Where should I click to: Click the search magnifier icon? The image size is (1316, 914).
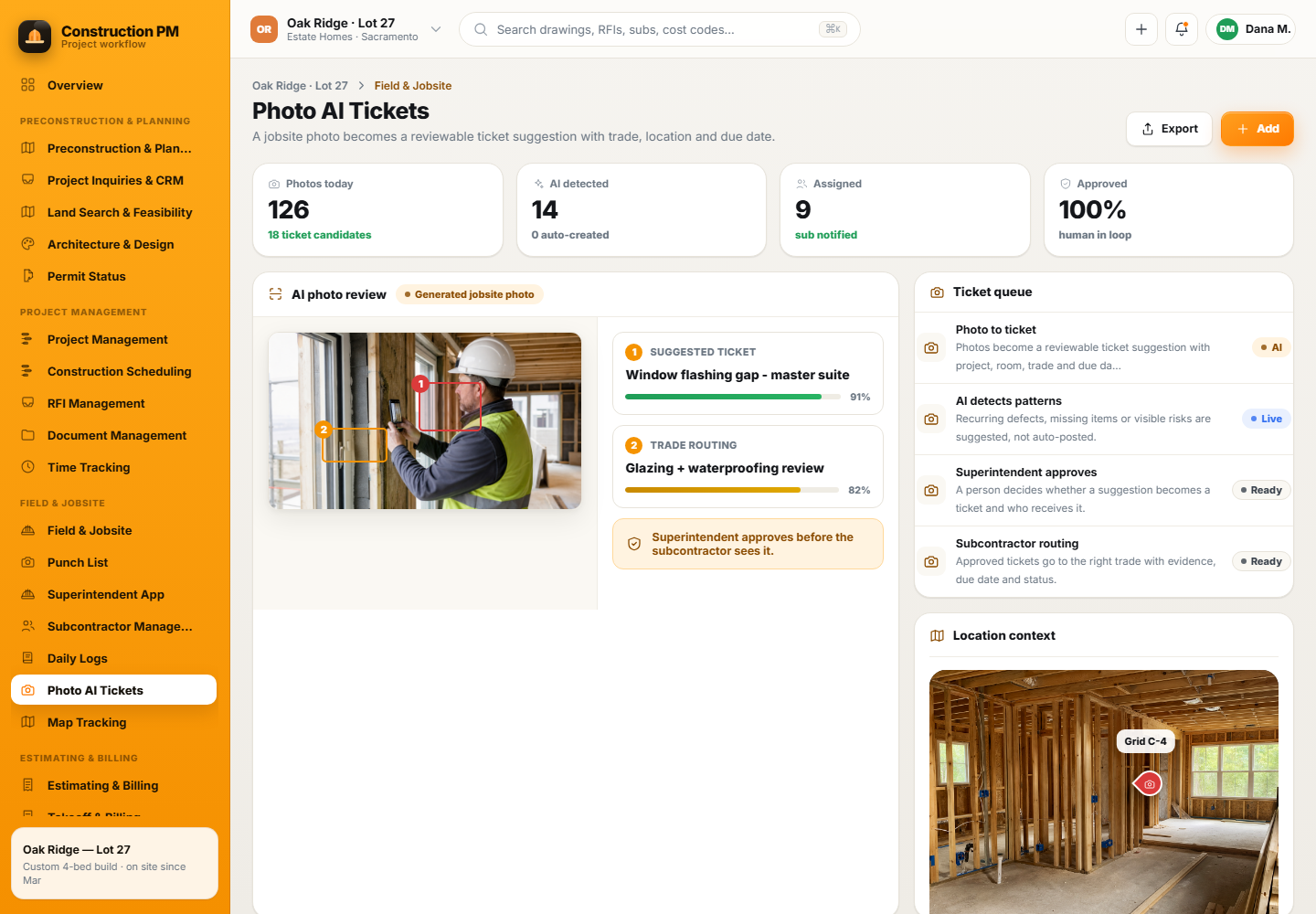481,29
